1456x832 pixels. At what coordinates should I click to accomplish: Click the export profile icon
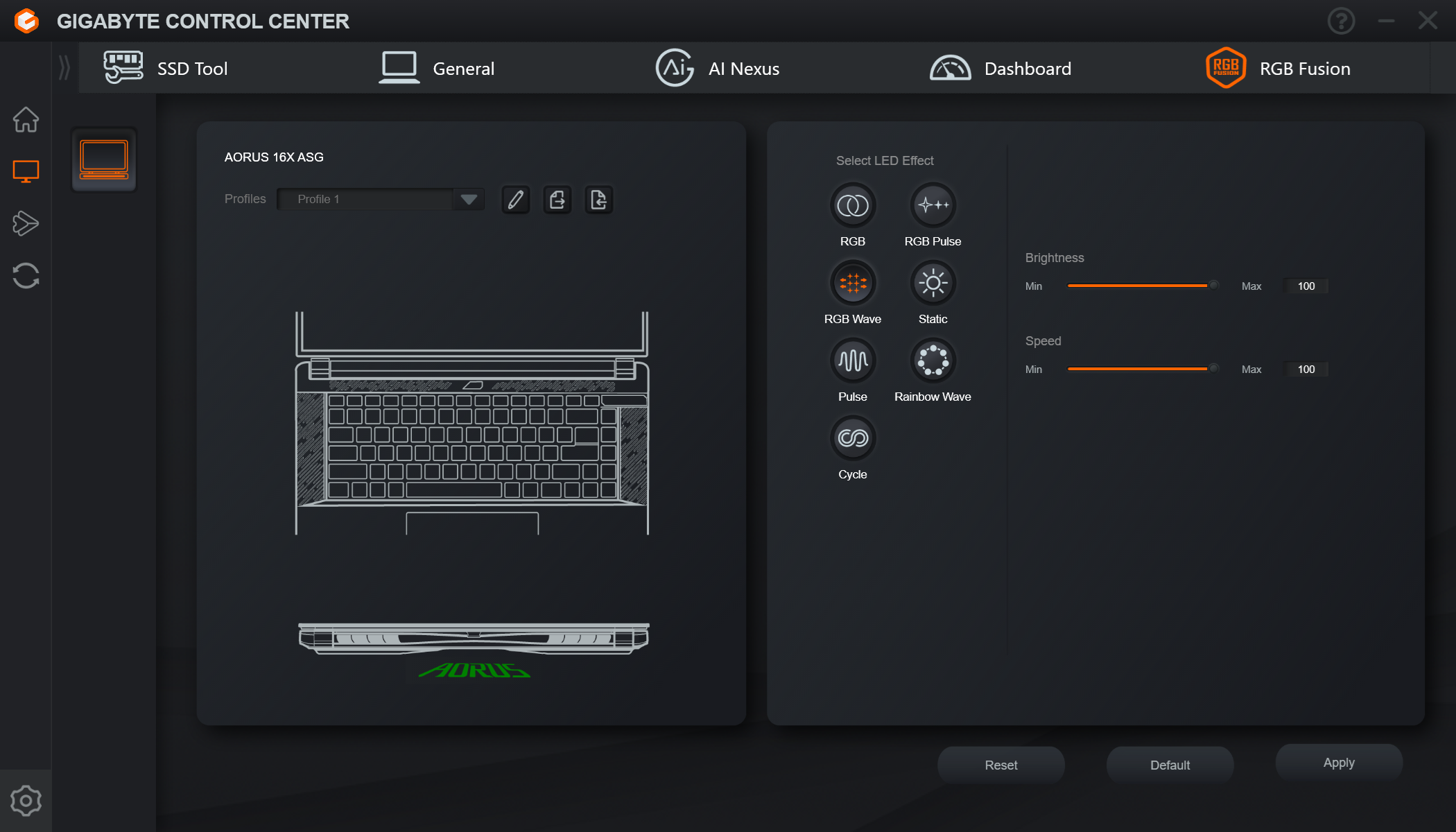pos(556,199)
